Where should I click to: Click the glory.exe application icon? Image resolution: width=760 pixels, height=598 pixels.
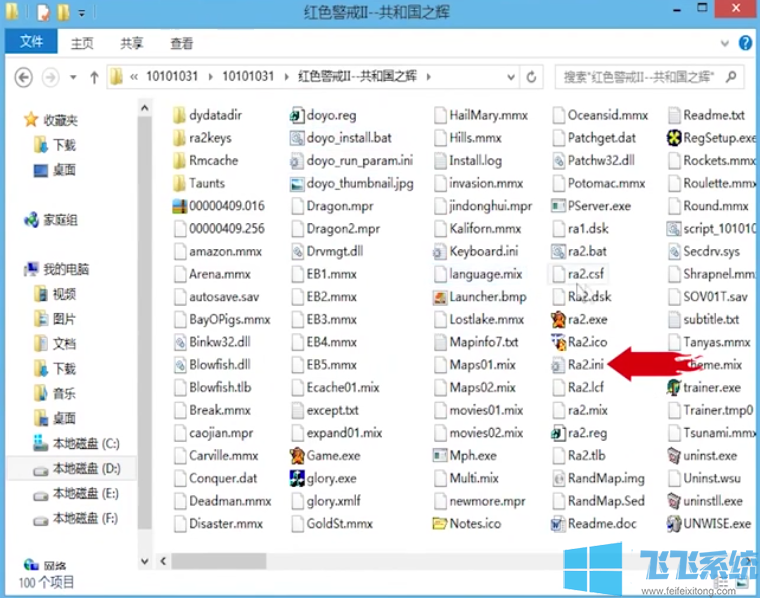pos(297,478)
